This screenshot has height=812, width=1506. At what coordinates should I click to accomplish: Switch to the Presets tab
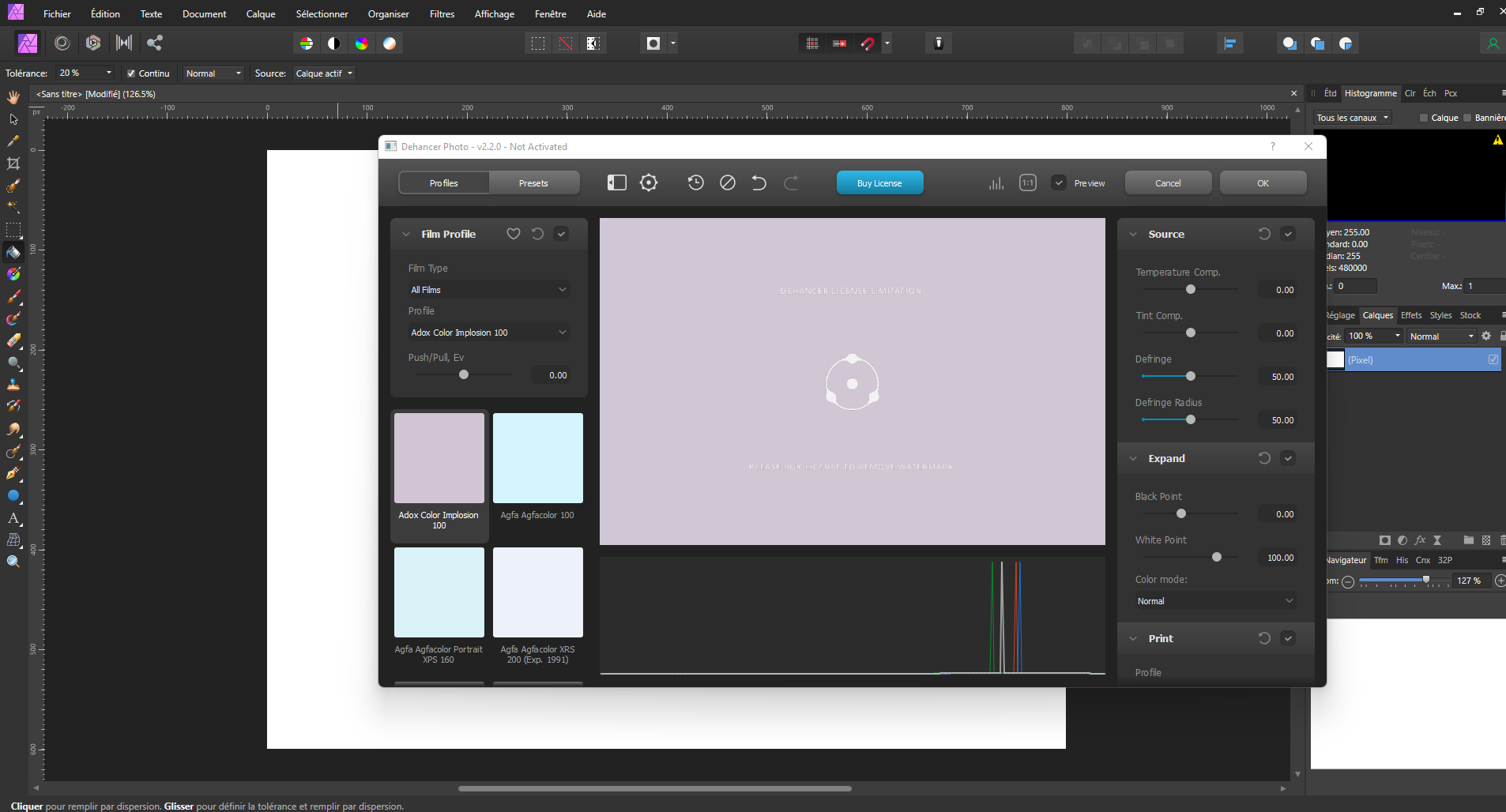click(534, 182)
